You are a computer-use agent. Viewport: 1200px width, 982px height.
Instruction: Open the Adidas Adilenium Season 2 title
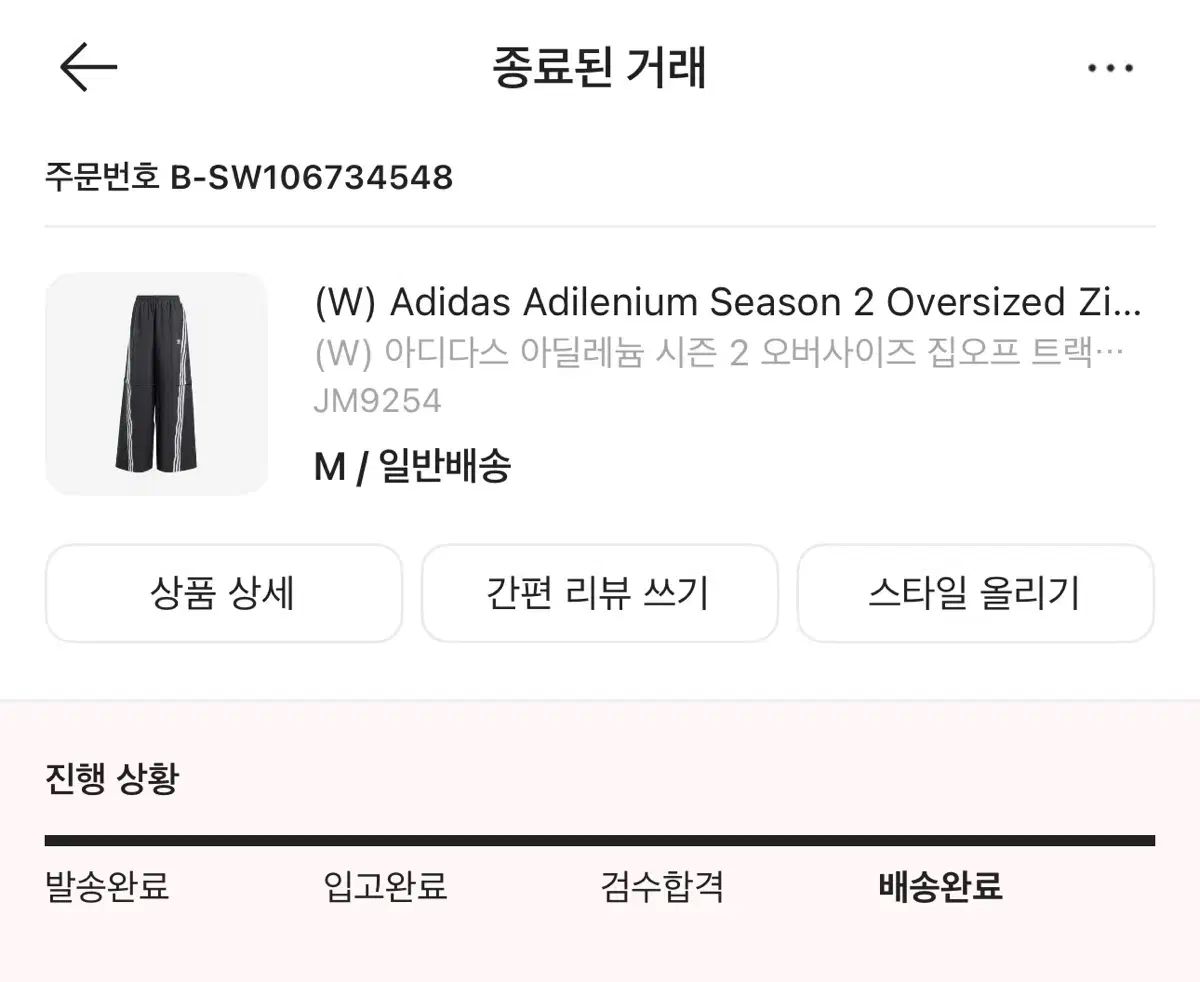(x=727, y=302)
